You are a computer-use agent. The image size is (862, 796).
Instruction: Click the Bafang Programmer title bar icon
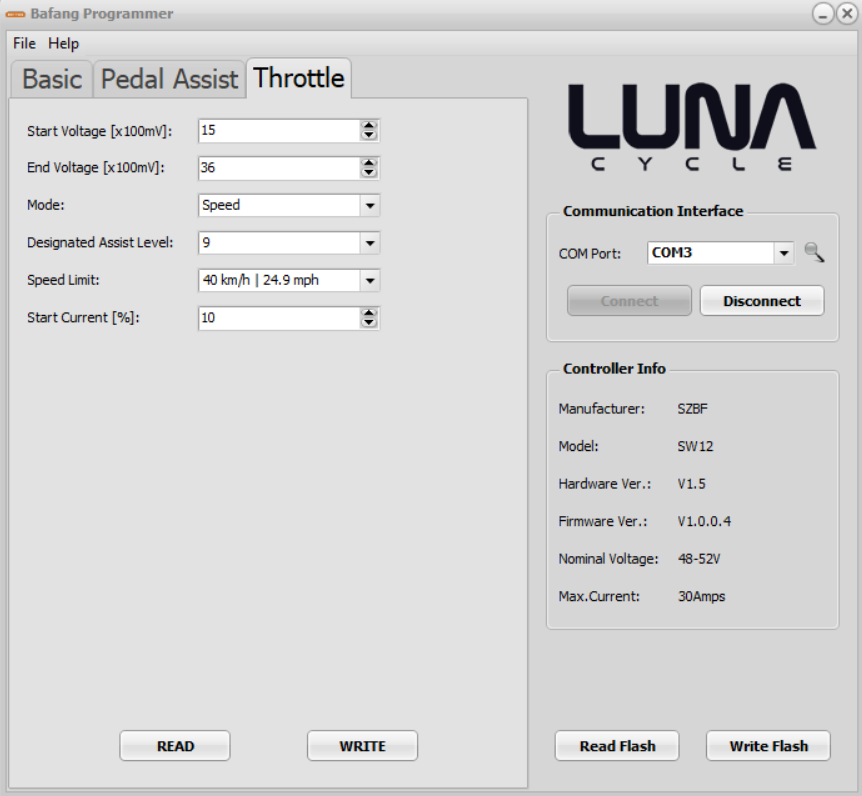tap(15, 14)
